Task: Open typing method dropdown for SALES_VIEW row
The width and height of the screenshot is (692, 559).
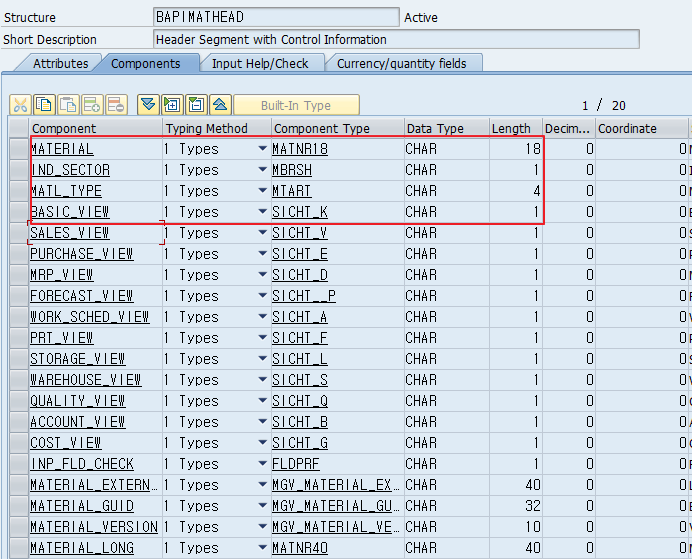Action: click(x=263, y=233)
